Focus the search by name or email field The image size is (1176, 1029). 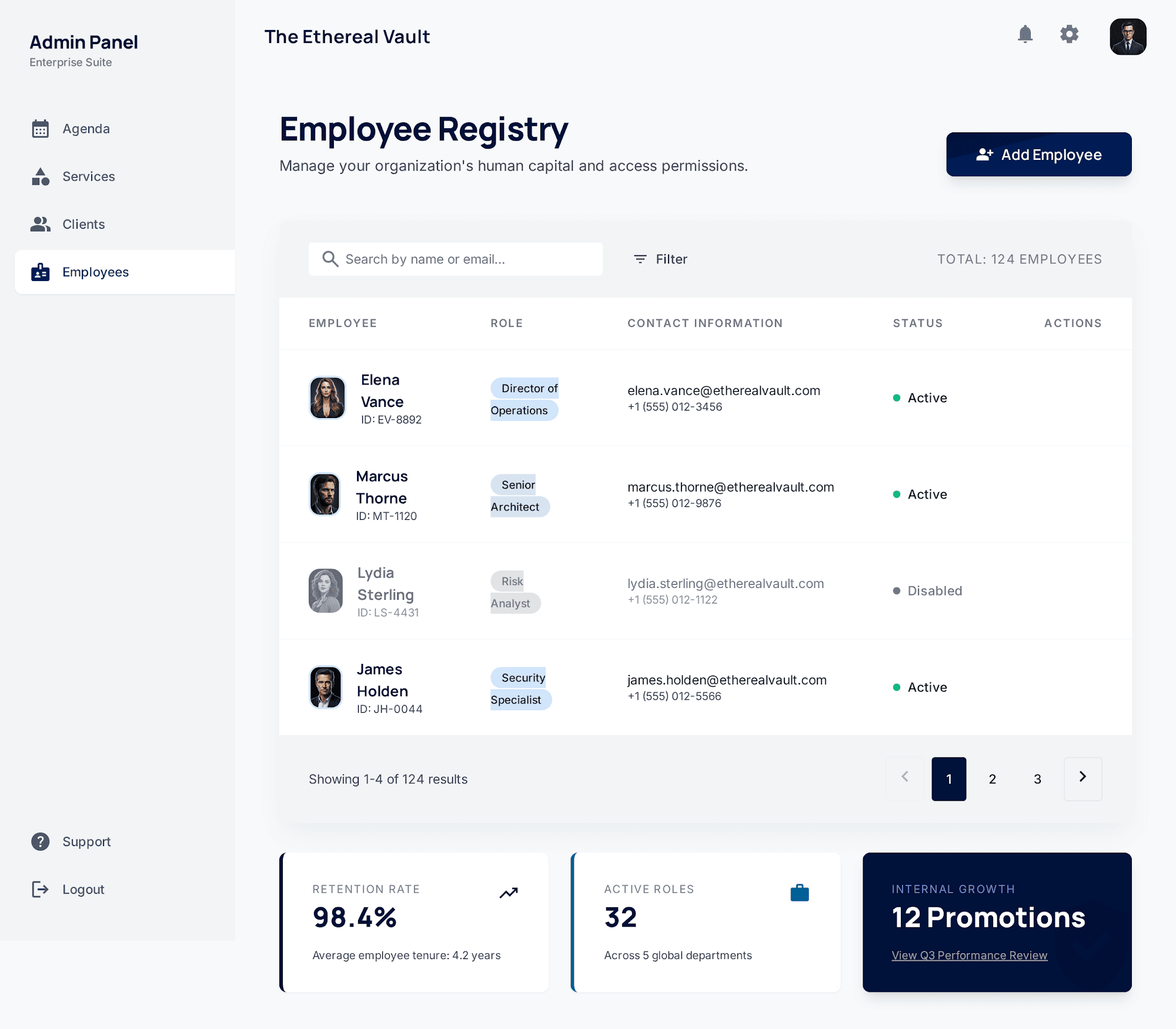(x=455, y=259)
